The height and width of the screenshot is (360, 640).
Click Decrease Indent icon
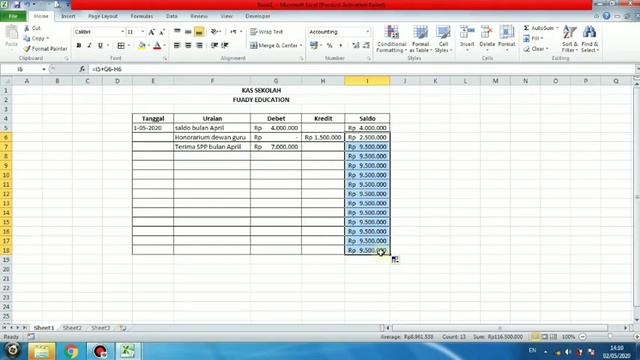[214, 45]
